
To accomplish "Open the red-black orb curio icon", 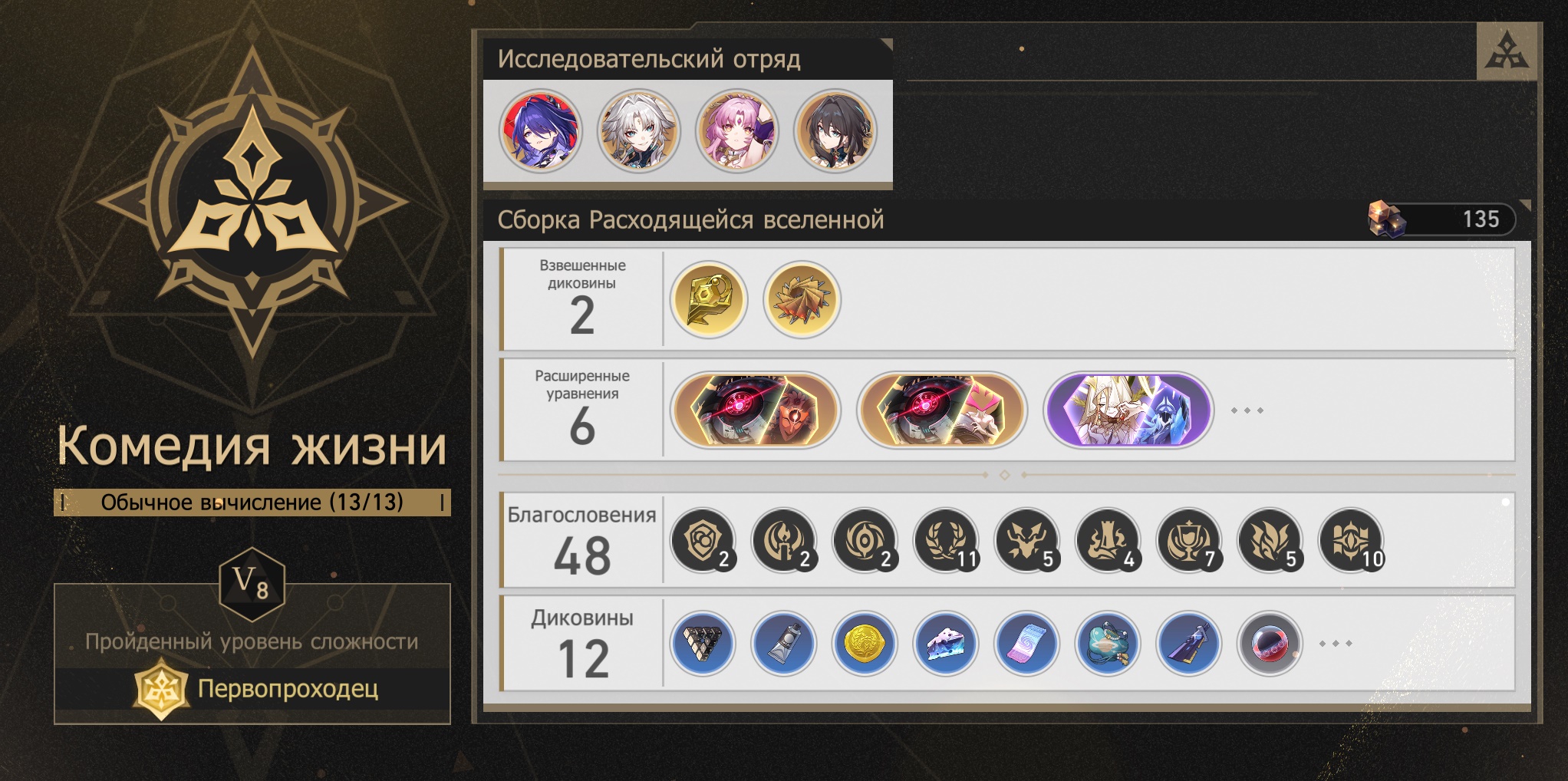I will [x=1270, y=643].
